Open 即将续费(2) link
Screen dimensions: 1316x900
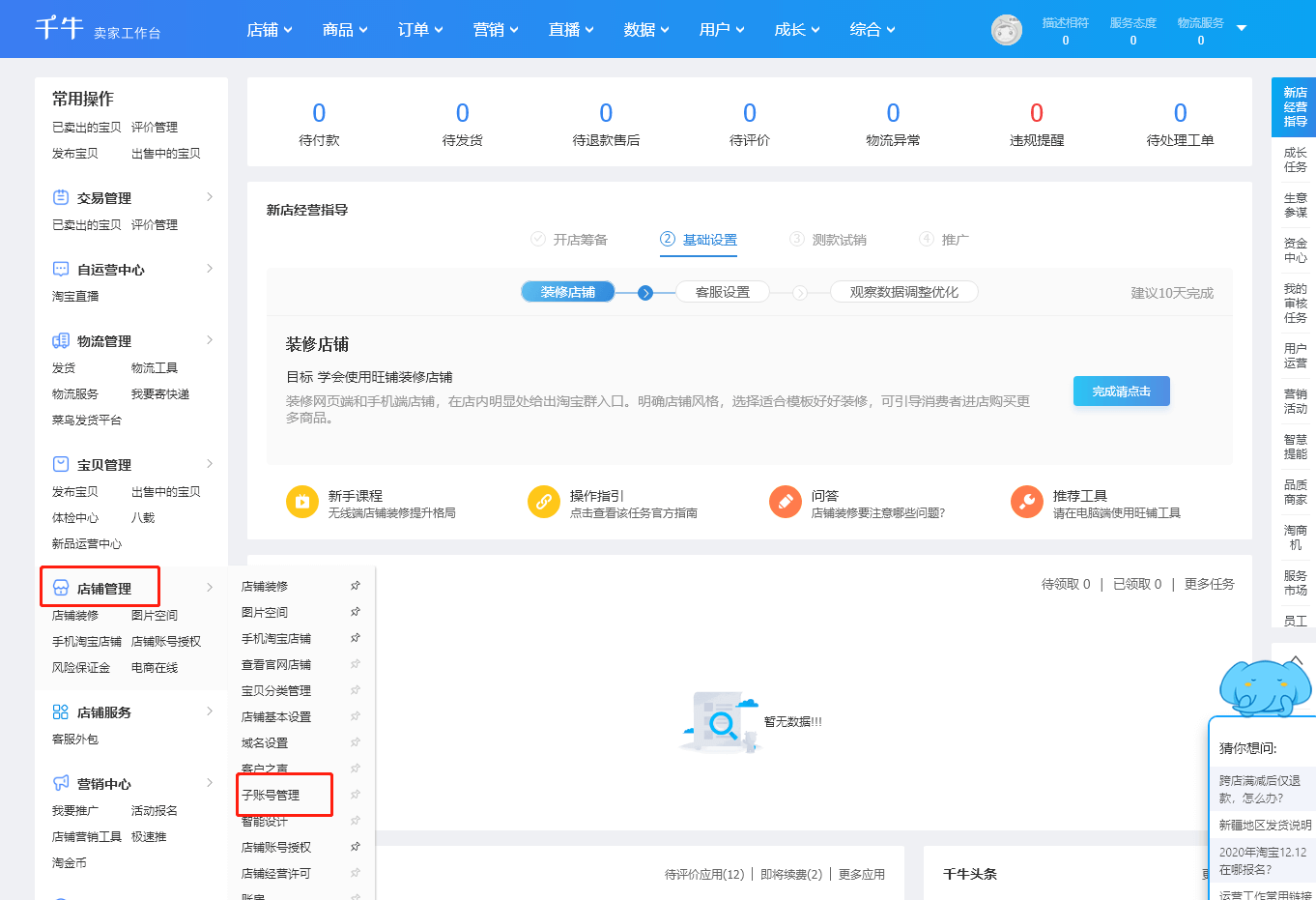pos(791,874)
